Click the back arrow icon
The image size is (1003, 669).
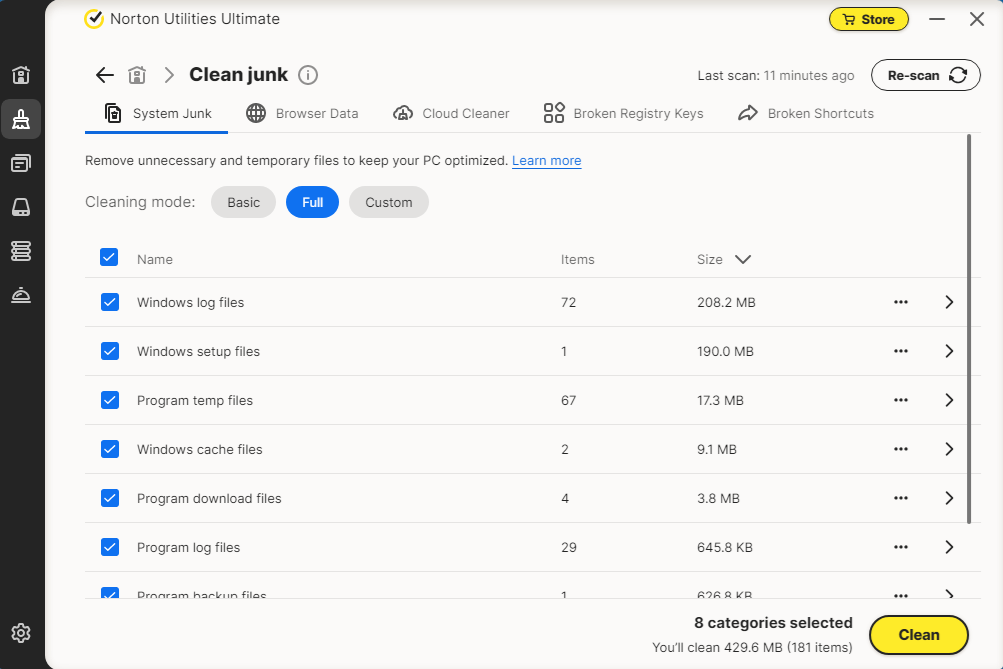pos(104,75)
